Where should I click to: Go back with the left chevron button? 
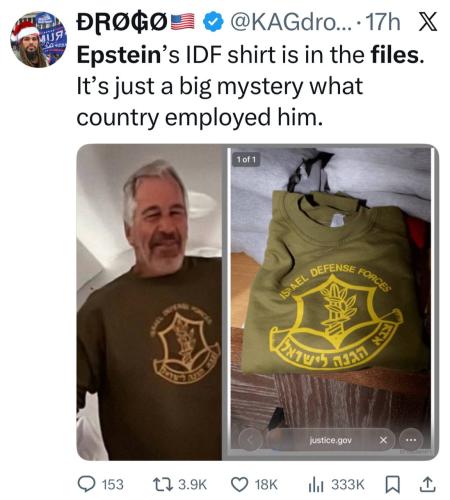pyautogui.click(x=250, y=440)
